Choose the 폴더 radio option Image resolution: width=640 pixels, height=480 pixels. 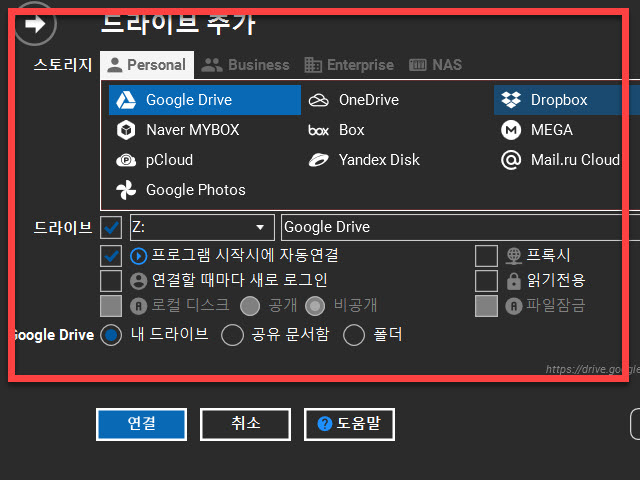[x=354, y=335]
